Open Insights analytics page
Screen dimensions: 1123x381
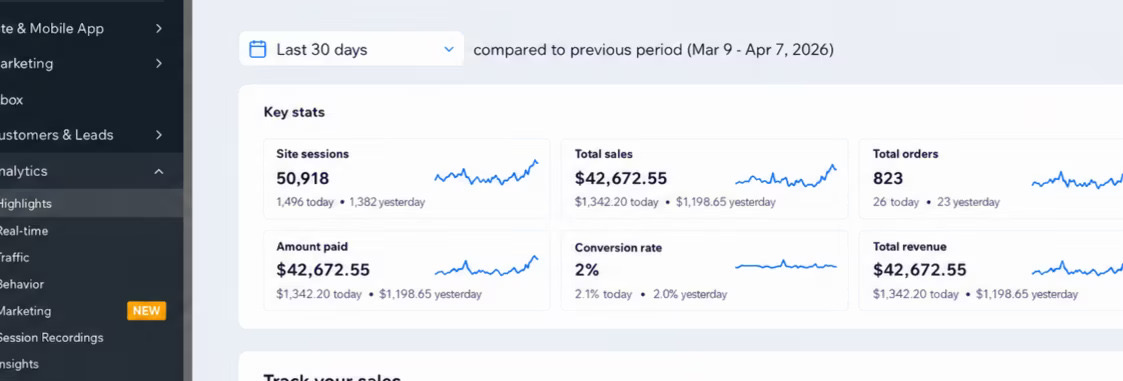91,364
